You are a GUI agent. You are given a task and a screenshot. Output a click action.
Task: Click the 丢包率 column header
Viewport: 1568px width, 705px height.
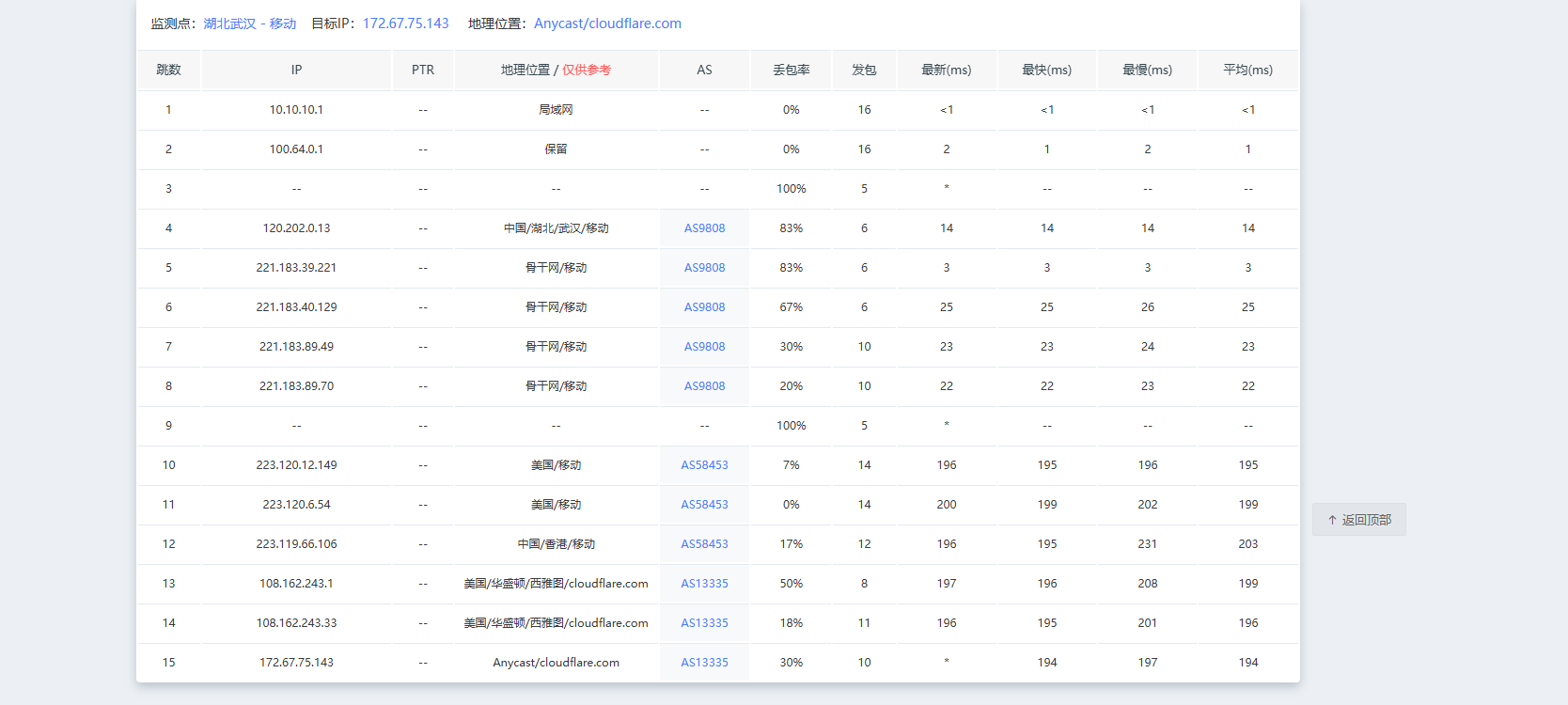click(792, 70)
